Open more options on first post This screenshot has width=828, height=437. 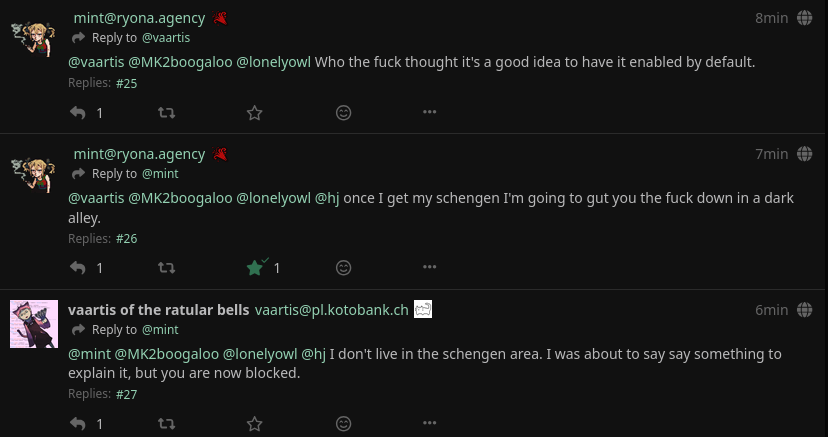tap(429, 112)
